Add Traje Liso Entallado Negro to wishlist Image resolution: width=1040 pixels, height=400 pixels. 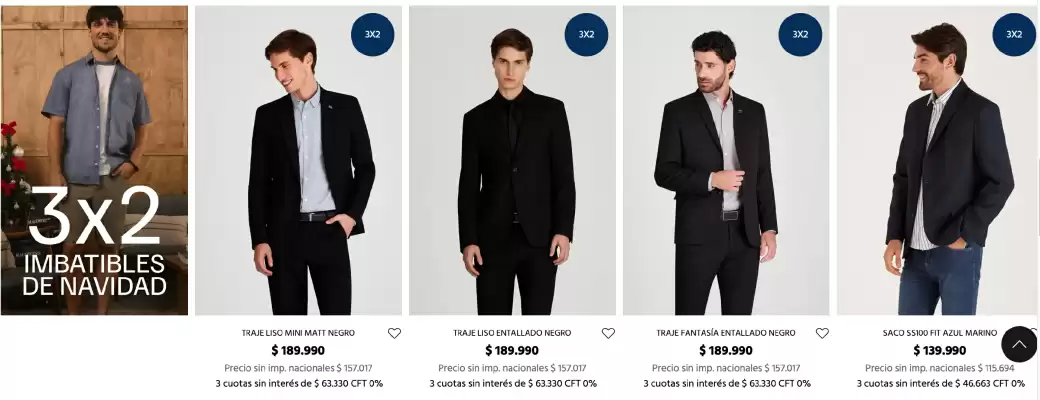(608, 333)
